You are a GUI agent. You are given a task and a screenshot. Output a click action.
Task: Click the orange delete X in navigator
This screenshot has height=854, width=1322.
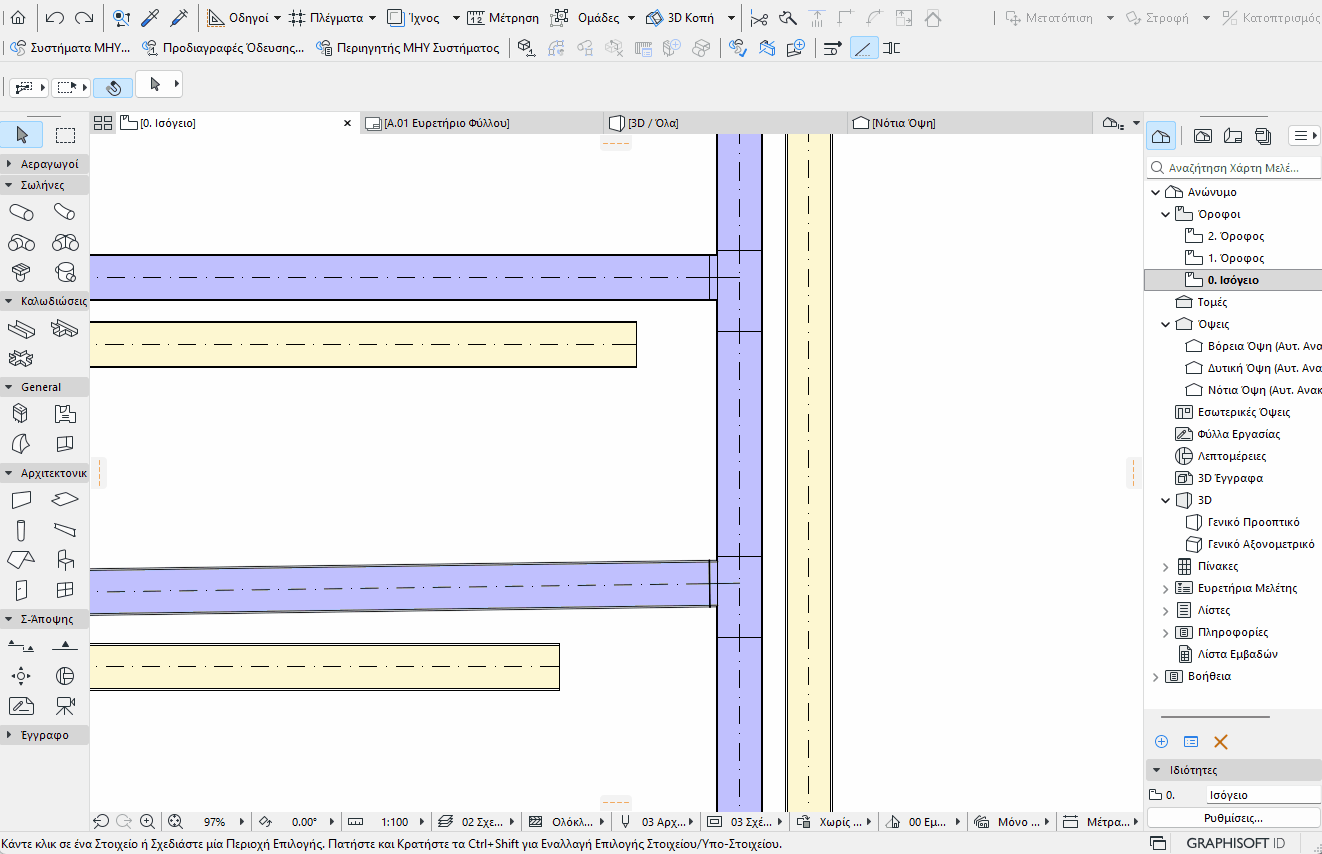click(x=1220, y=742)
